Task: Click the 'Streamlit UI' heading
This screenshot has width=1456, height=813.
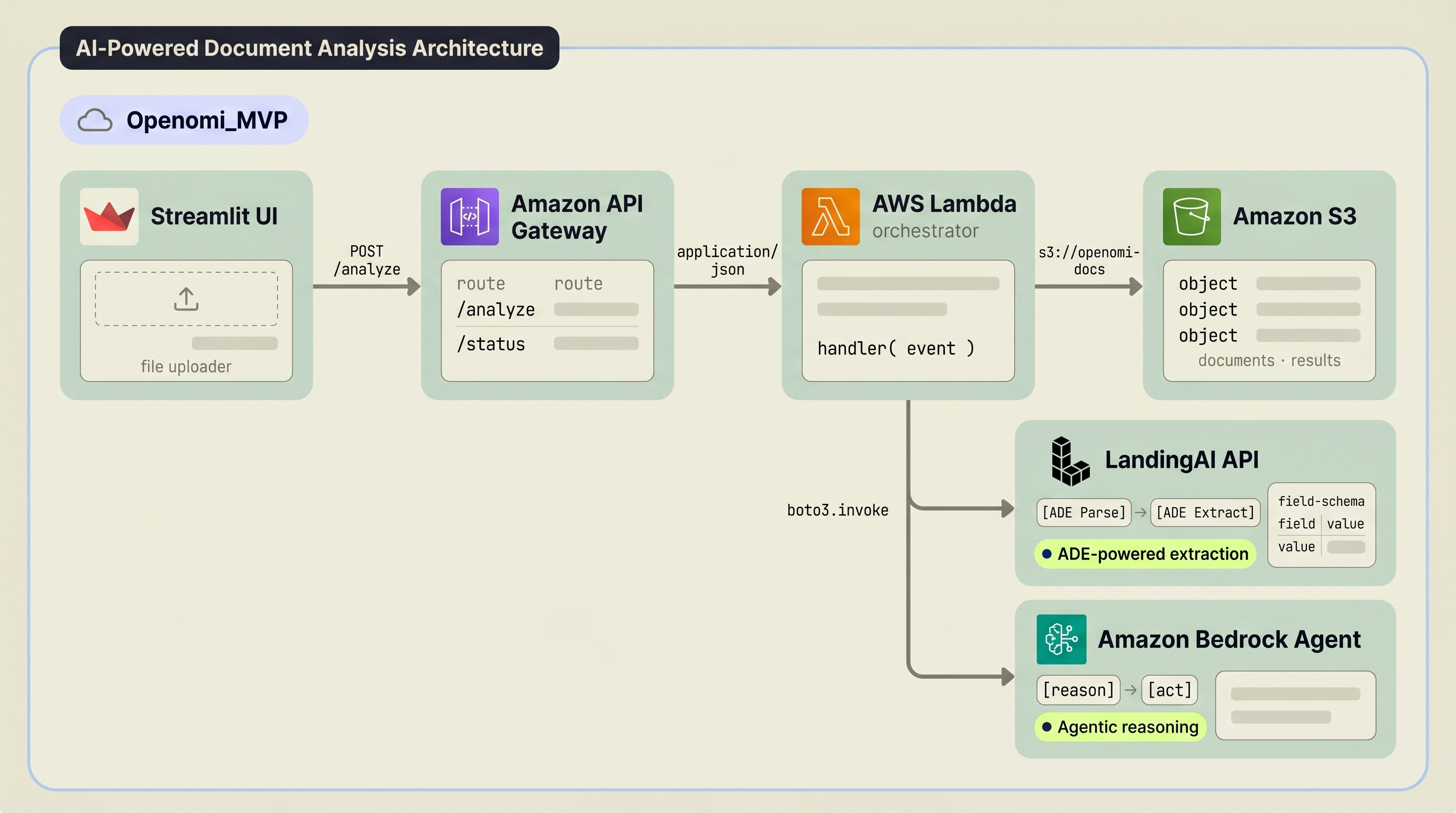Action: coord(214,216)
